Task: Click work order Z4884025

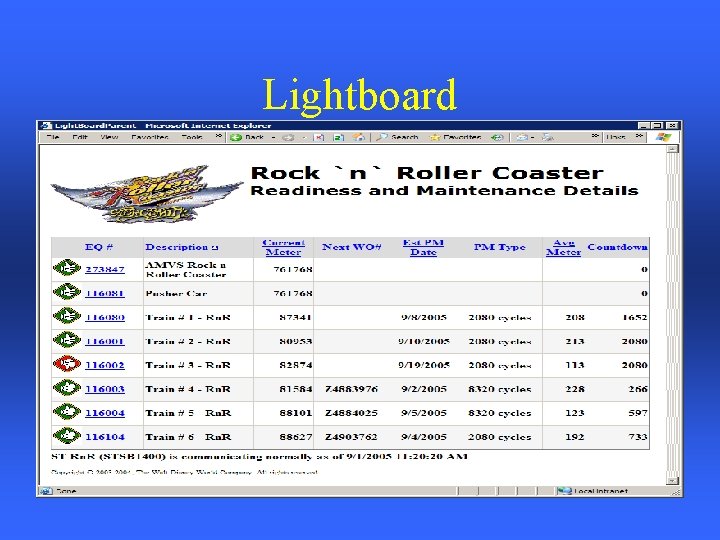Action: (x=351, y=413)
